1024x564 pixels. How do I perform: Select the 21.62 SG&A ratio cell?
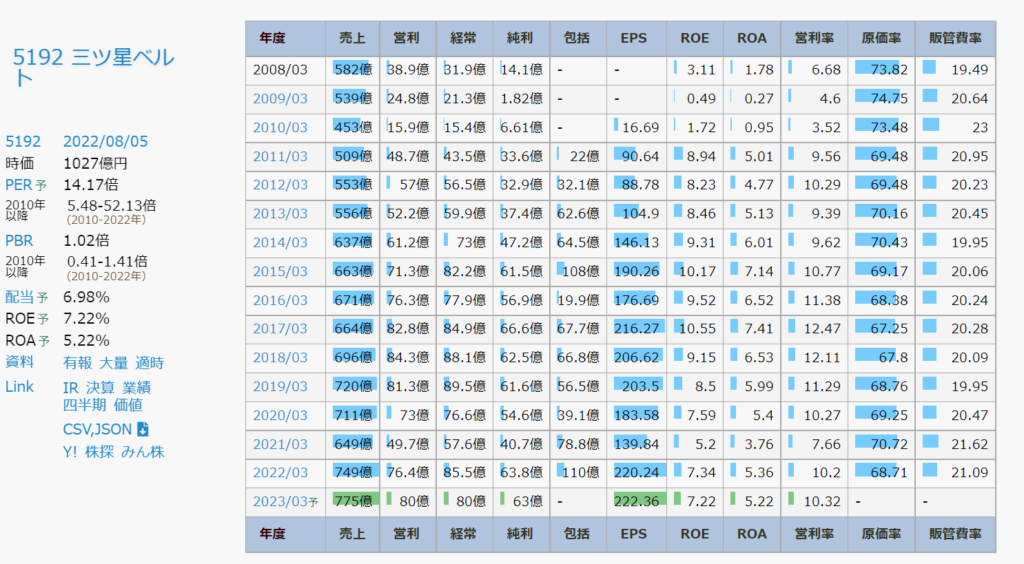tap(955, 444)
